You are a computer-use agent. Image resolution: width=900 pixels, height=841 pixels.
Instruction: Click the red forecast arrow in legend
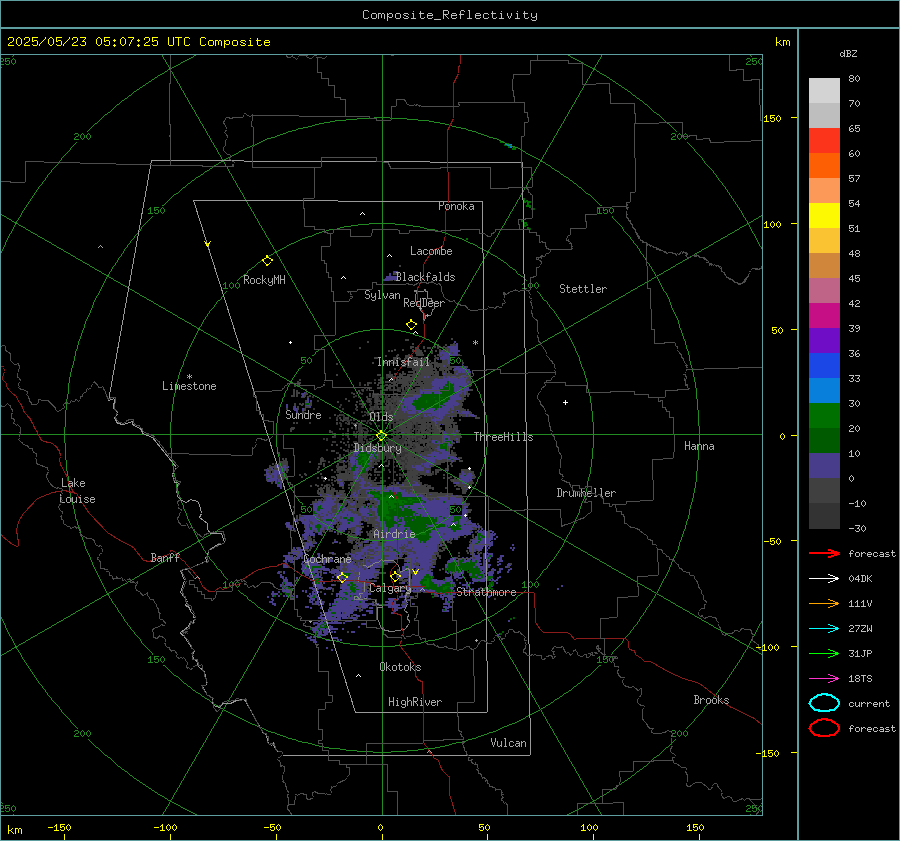pyautogui.click(x=824, y=553)
